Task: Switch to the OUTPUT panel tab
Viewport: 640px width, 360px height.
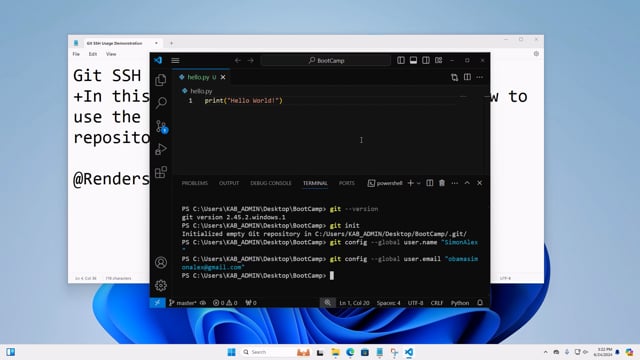Action: pos(229,183)
